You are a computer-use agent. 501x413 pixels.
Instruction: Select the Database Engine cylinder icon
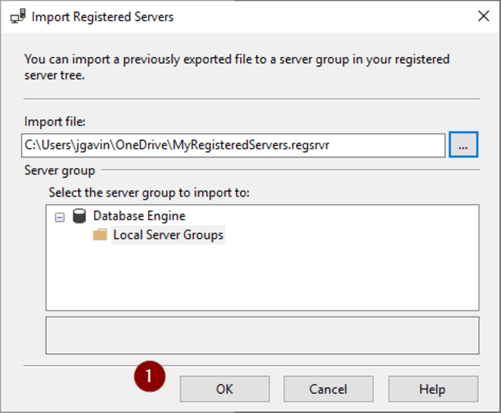point(79,216)
